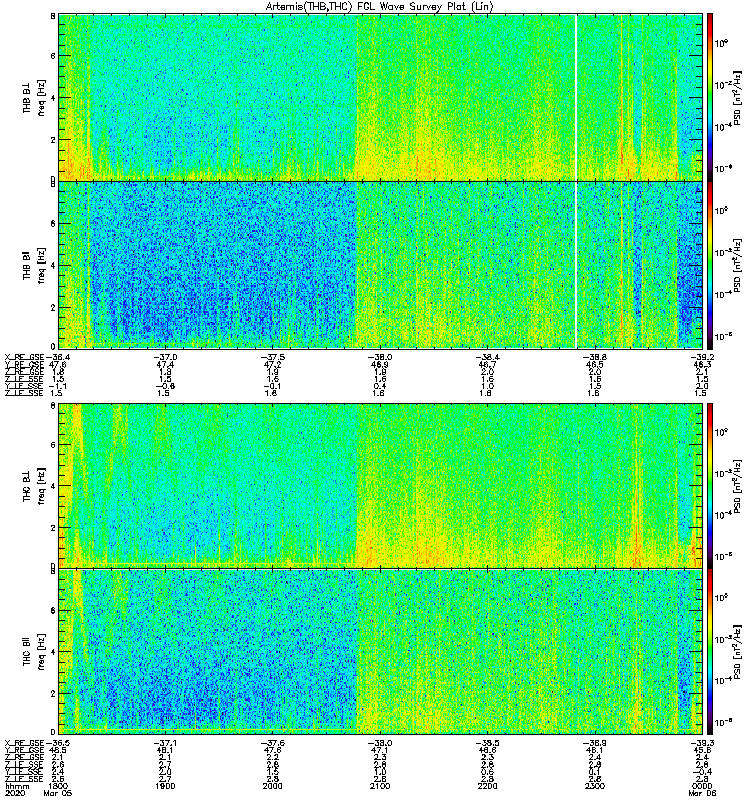750x800 pixels.
Task: Click the "4" Hz tick on the THC B∥ axis
Action: 53,652
